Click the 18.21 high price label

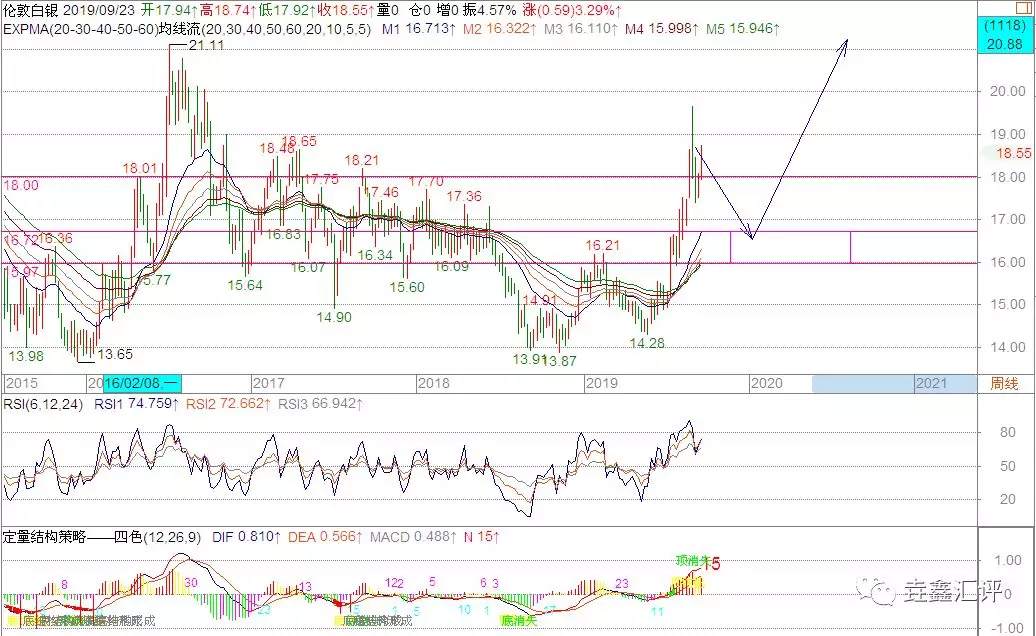[362, 160]
